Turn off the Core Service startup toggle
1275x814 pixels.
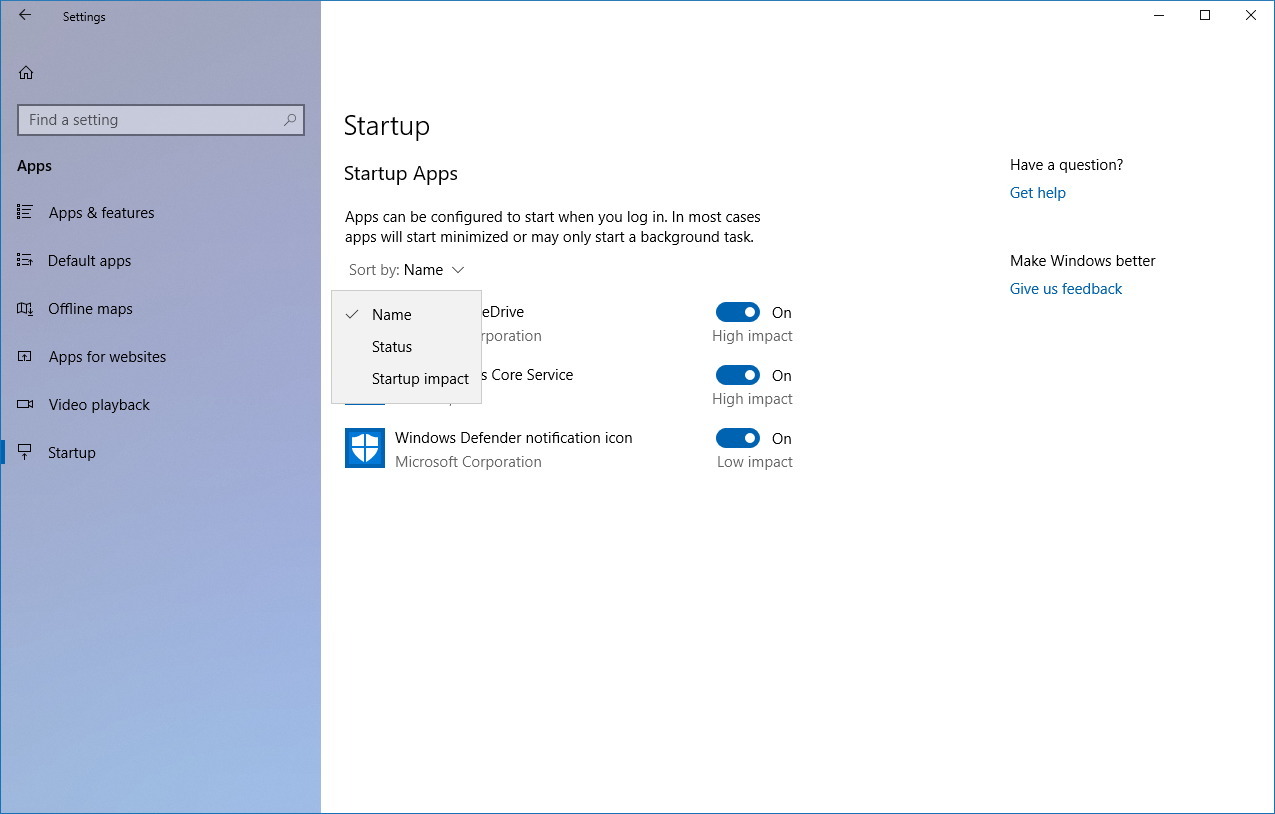738,375
